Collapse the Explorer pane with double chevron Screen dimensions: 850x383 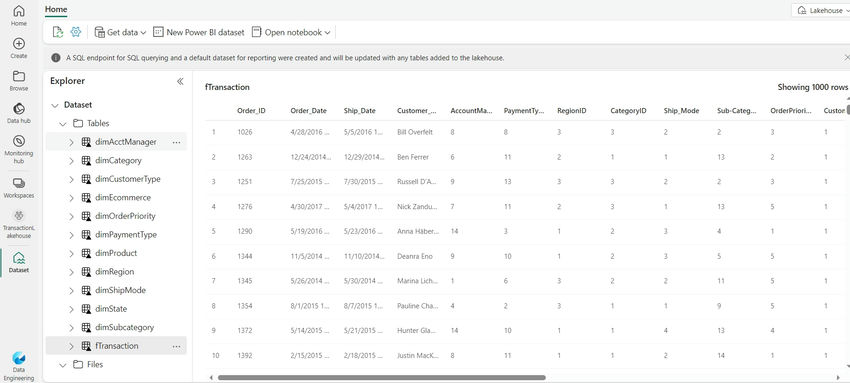180,81
